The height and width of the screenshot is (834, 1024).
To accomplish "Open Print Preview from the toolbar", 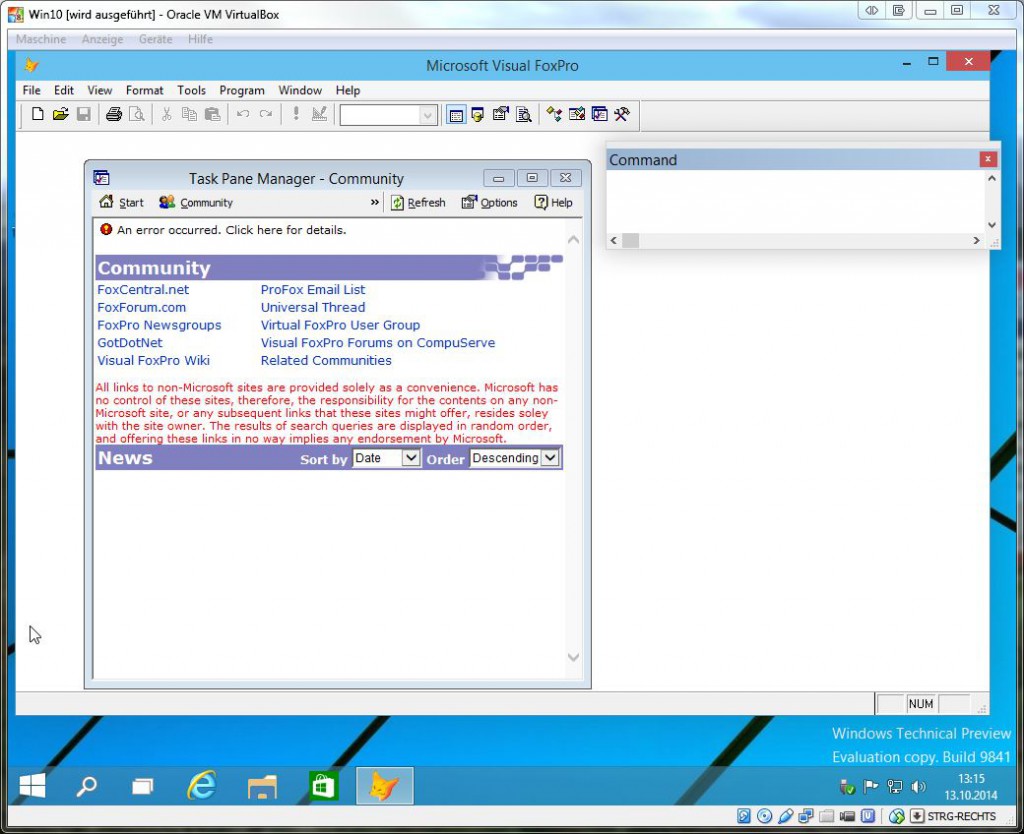I will 138,114.
